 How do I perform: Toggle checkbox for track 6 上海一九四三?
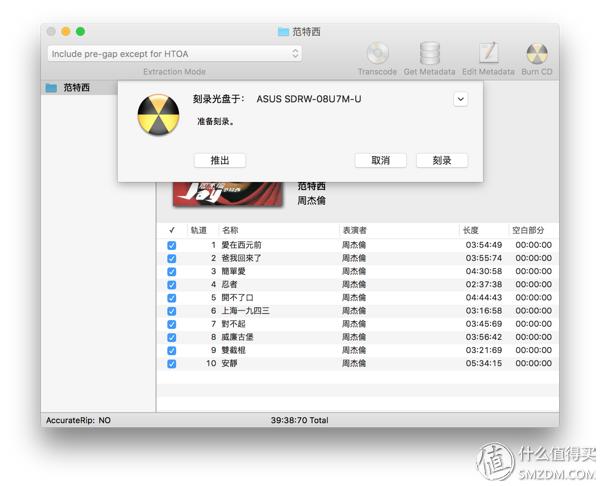click(172, 311)
